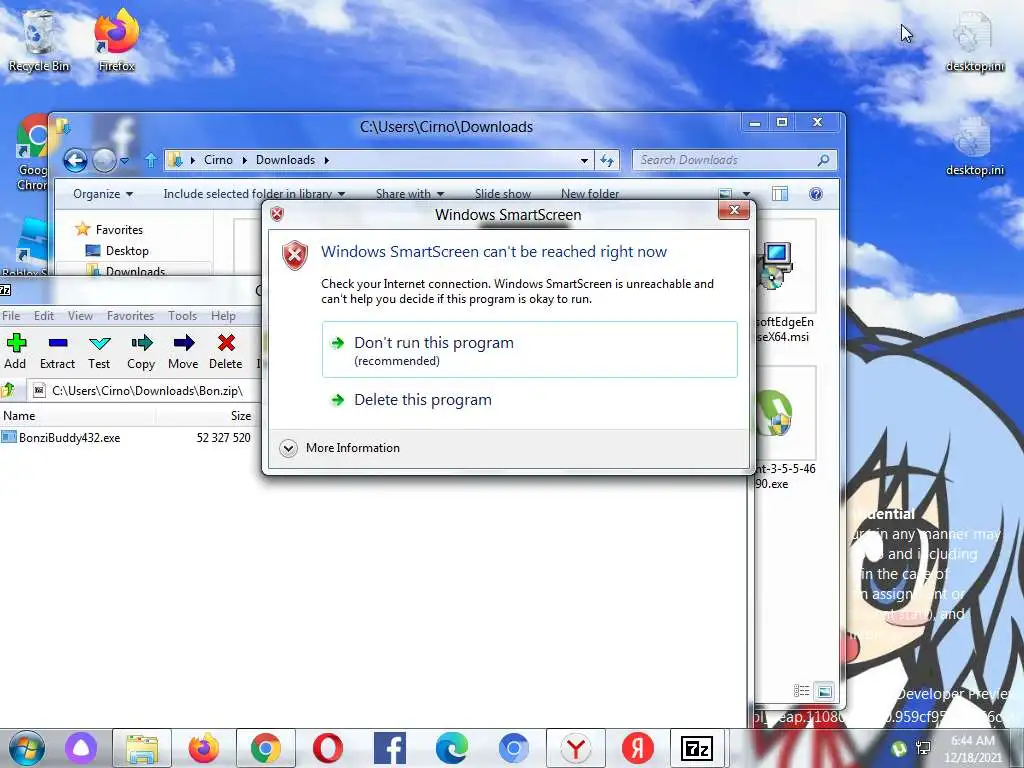Open Facebook icon on taskbar

click(390, 748)
